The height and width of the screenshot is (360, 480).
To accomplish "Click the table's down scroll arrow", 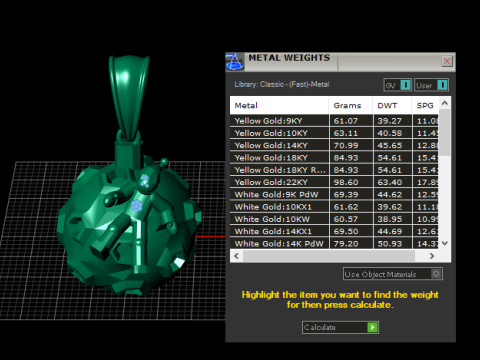I will [444, 243].
